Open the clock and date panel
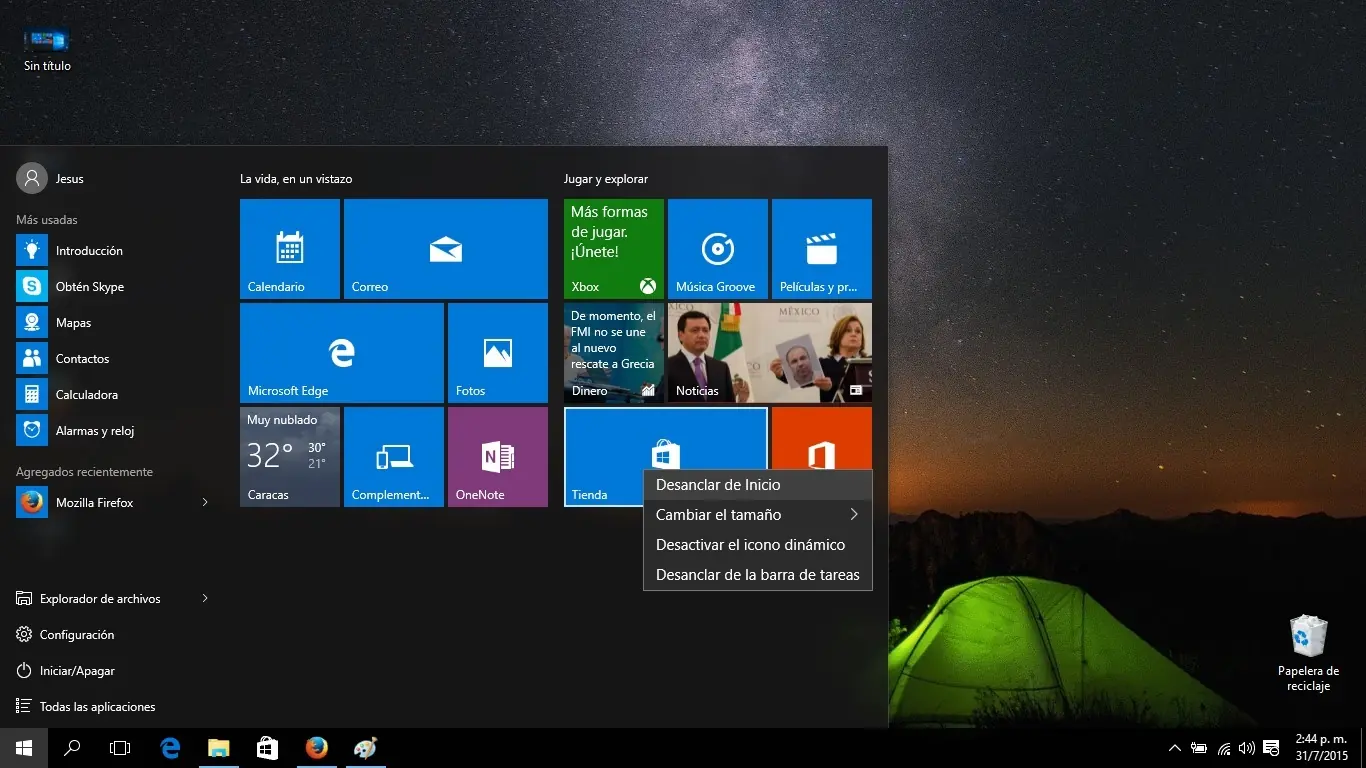 [x=1322, y=747]
